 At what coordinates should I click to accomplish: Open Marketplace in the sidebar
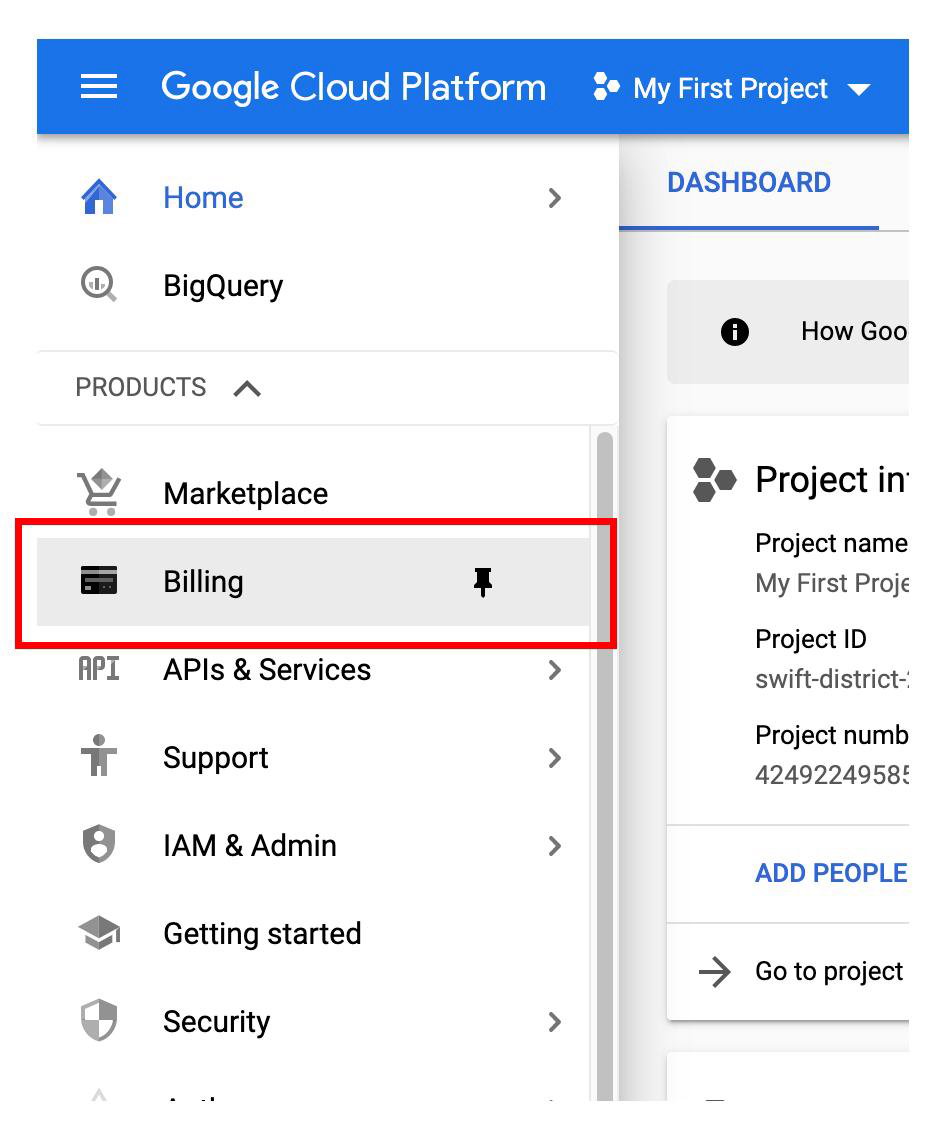pyautogui.click(x=245, y=493)
